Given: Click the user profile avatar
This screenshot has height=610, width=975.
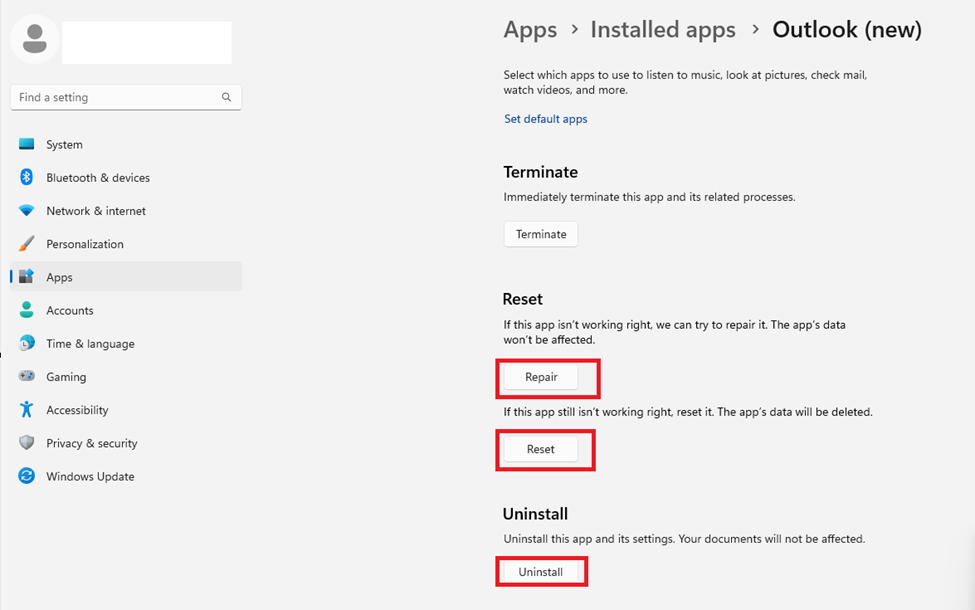Looking at the screenshot, I should [35, 39].
